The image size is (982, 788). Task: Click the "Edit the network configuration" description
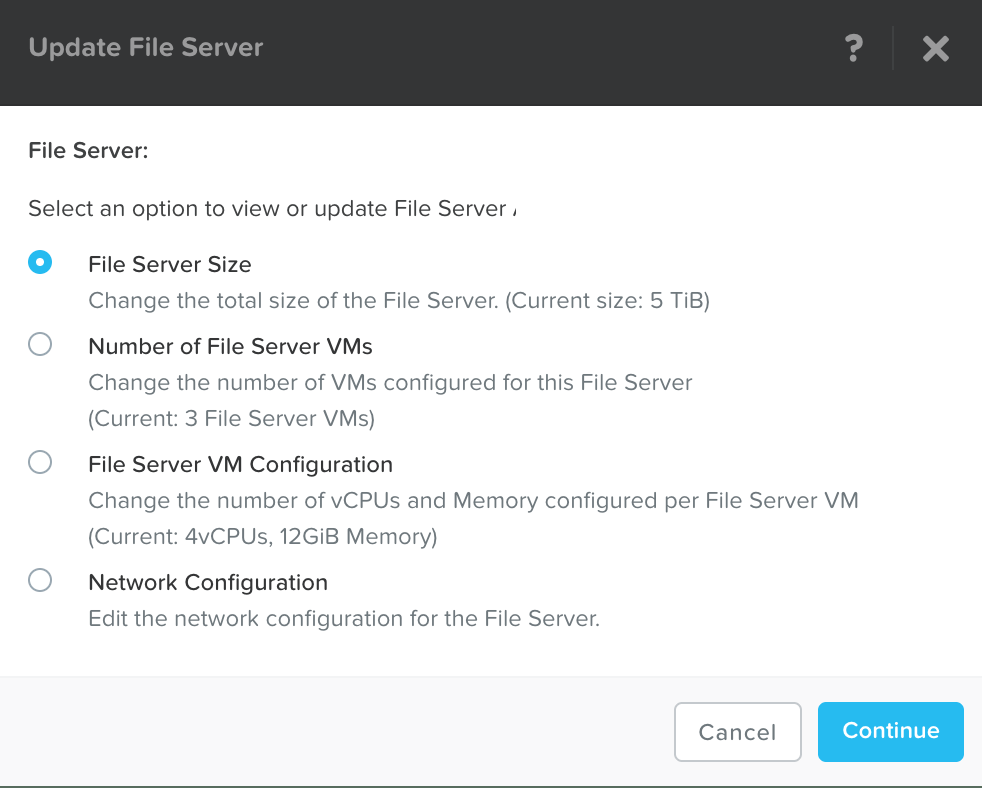point(343,619)
